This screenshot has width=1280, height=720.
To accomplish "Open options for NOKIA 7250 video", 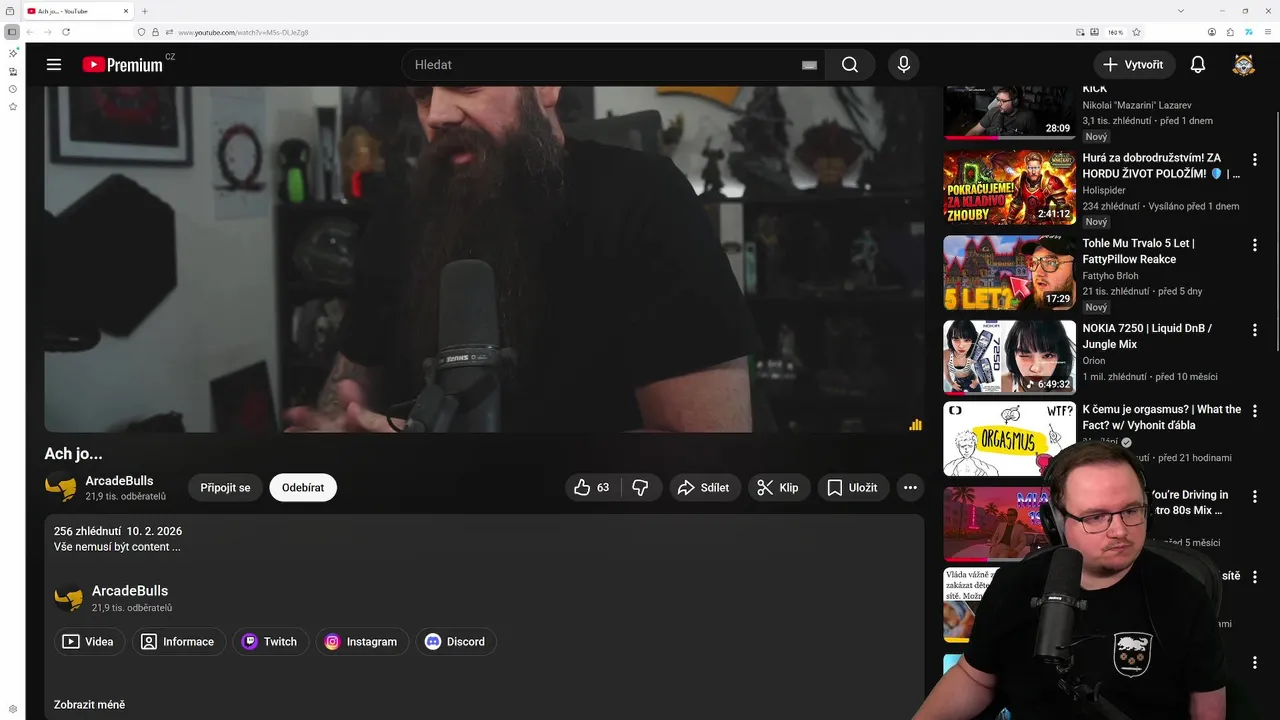I will 1255,330.
